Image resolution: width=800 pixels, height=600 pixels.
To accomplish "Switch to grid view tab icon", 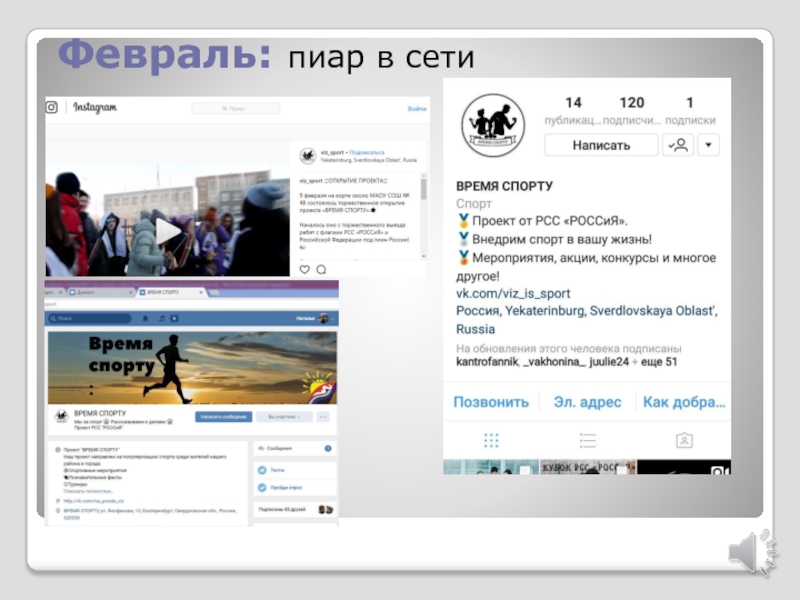I will 491,440.
